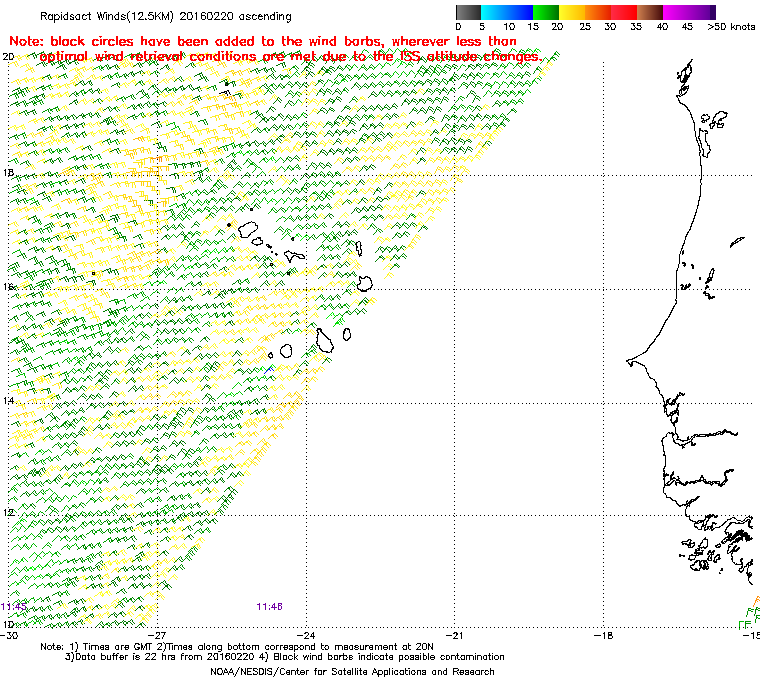This screenshot has width=760, height=688.
Task: Click the blue wind barb south of islands
Action: (x=269, y=369)
